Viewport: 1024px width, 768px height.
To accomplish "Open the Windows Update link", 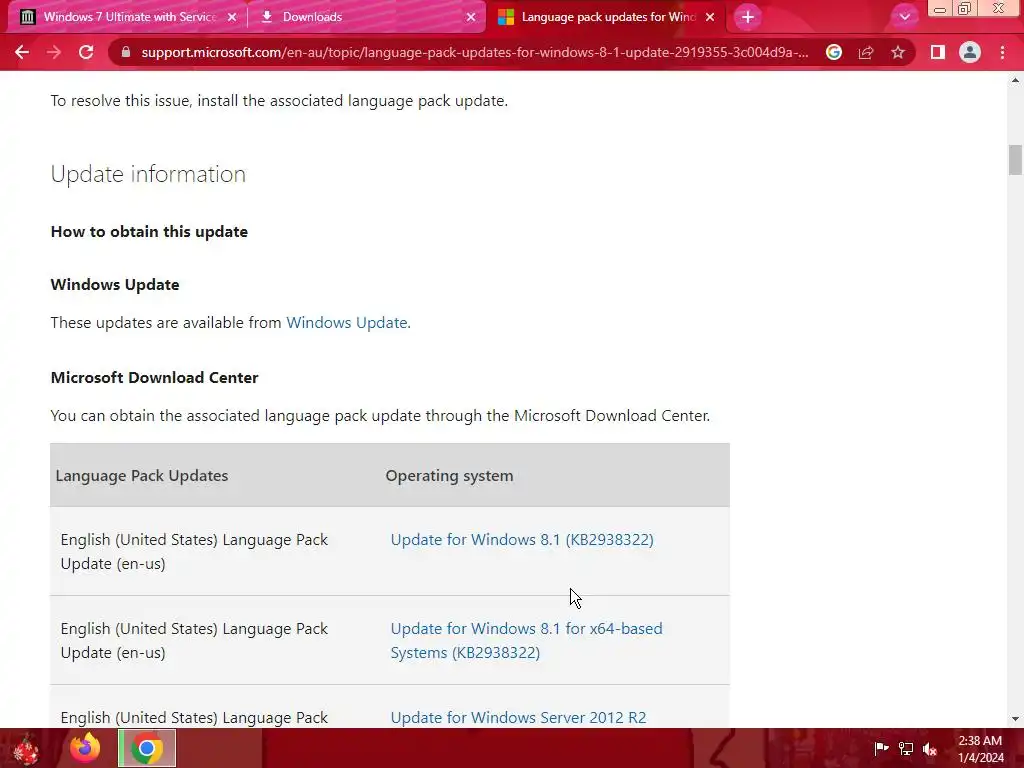I will [347, 323].
